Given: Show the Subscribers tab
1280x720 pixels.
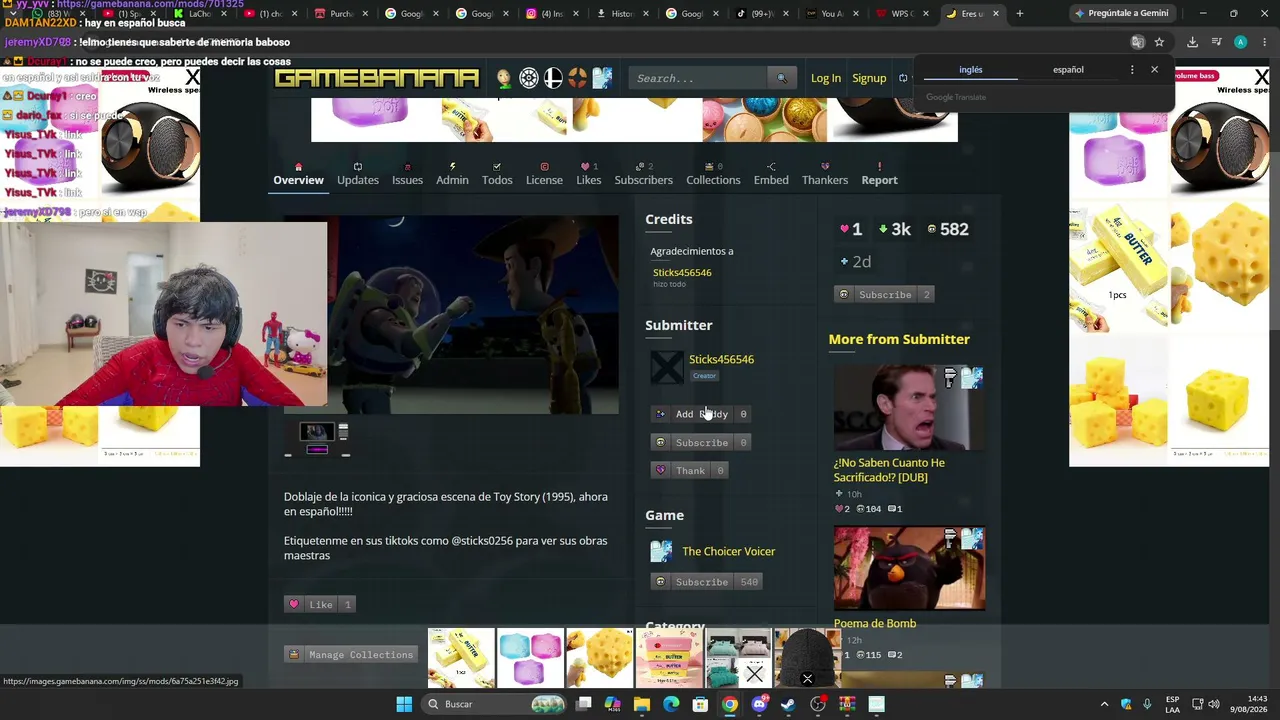Looking at the screenshot, I should [644, 174].
